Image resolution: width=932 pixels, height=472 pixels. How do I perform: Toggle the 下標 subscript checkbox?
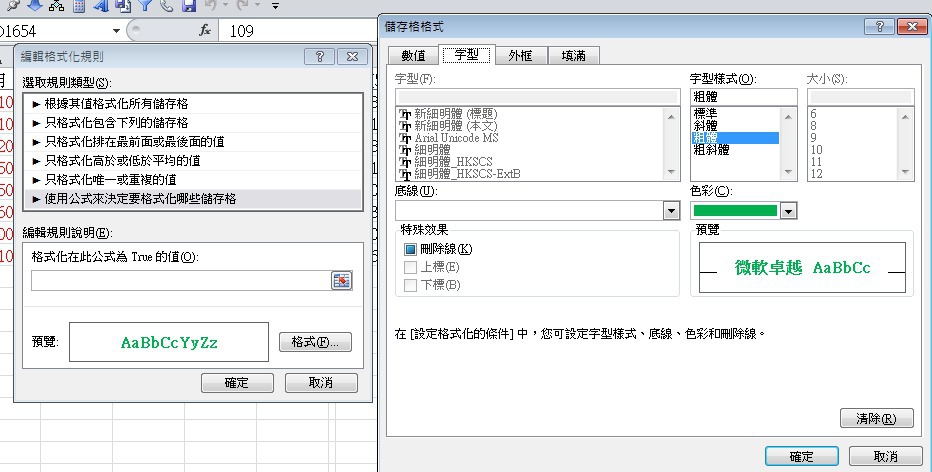411,285
